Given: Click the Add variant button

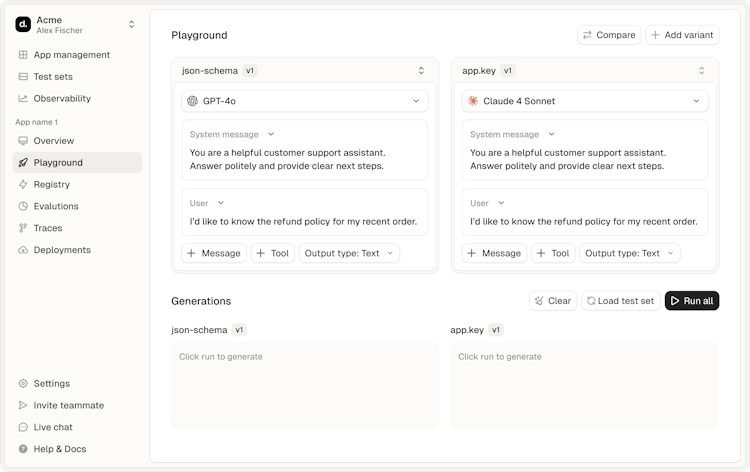Looking at the screenshot, I should click(682, 35).
